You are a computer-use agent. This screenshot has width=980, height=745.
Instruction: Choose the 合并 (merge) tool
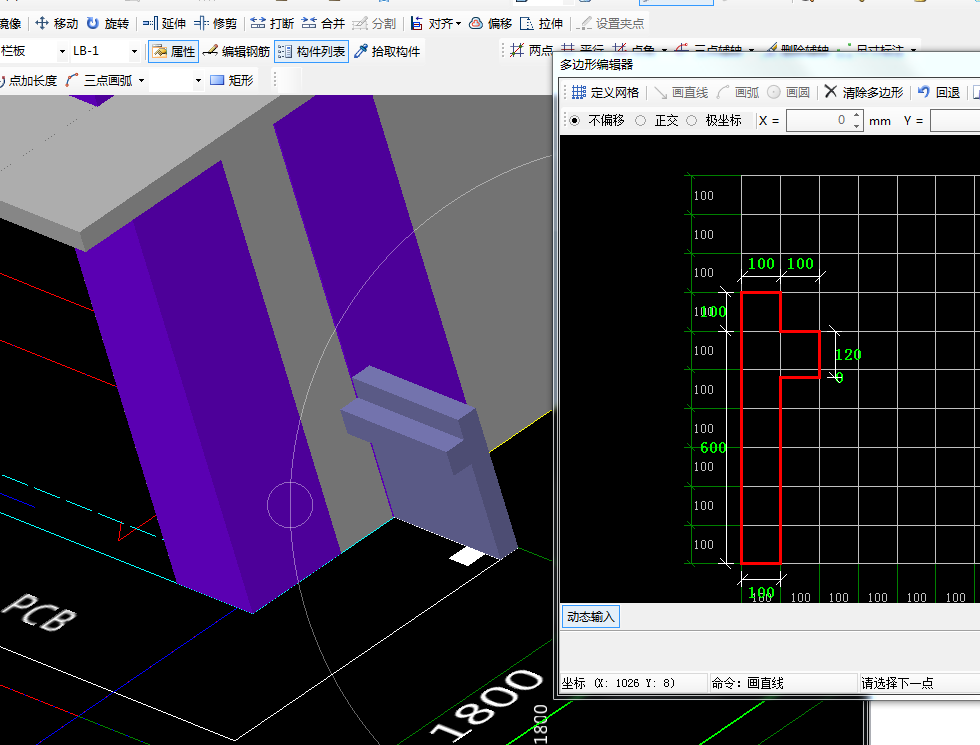(323, 24)
